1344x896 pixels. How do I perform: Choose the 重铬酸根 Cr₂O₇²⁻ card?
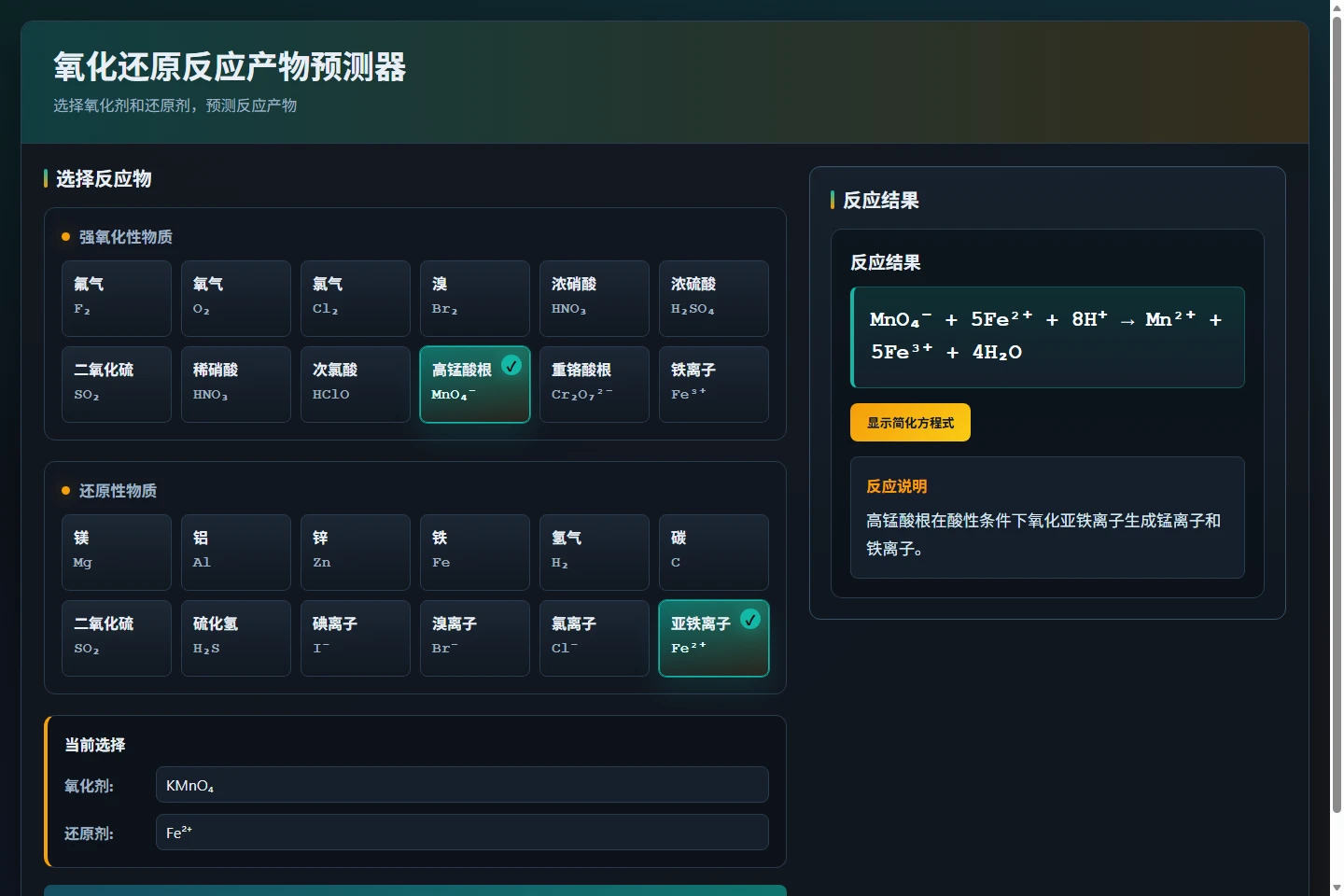pos(595,385)
